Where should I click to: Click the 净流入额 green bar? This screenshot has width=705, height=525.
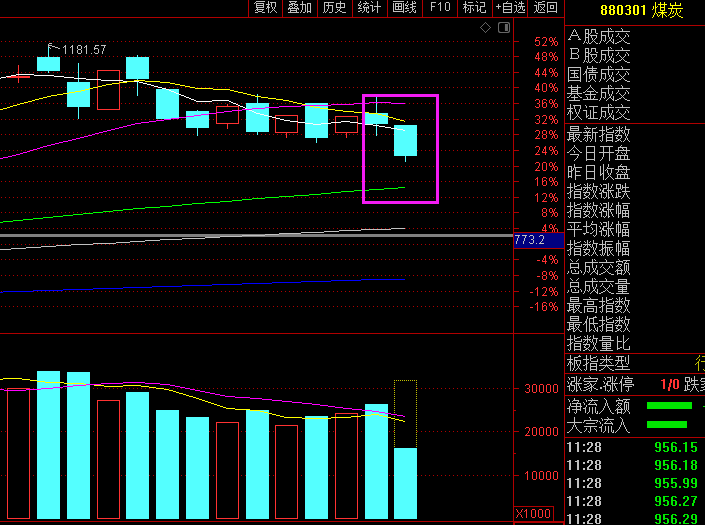pos(669,405)
